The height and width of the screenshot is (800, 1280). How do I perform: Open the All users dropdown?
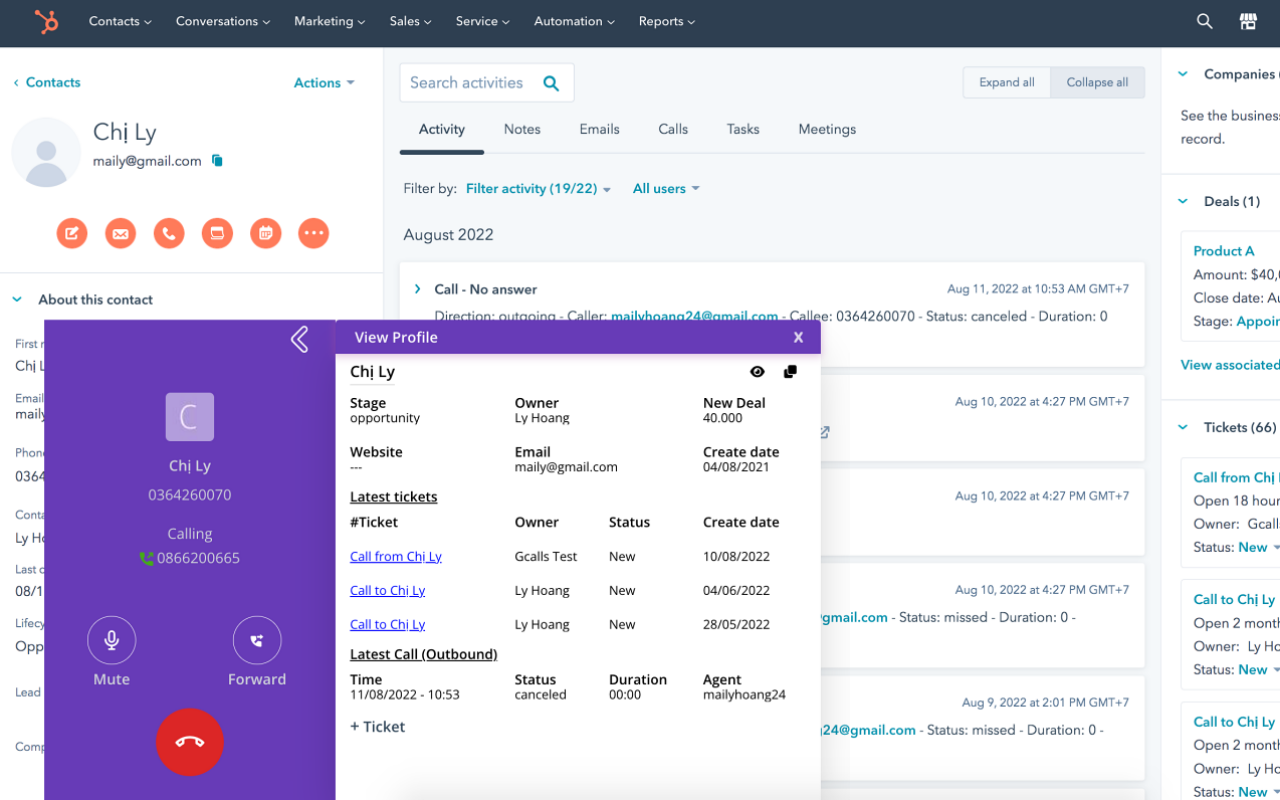click(666, 188)
